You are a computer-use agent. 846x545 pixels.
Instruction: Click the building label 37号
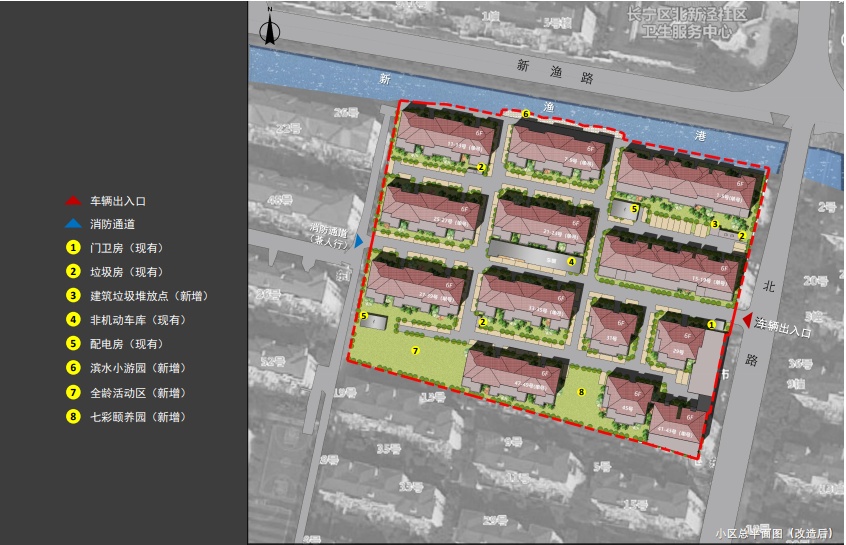[611, 339]
